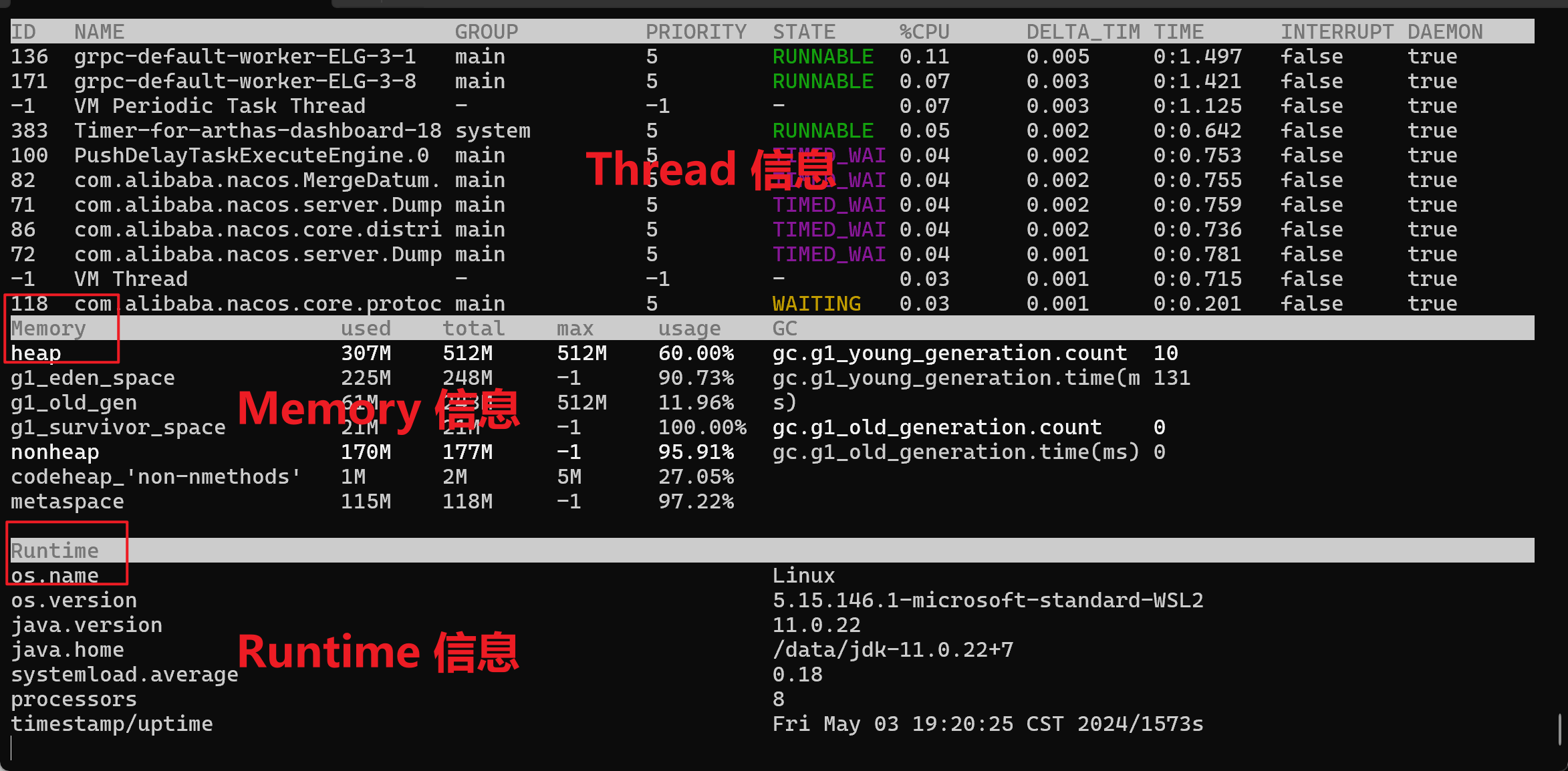
Task: Click the java.home path /data/jdk-11.0.22+7
Action: click(x=892, y=650)
